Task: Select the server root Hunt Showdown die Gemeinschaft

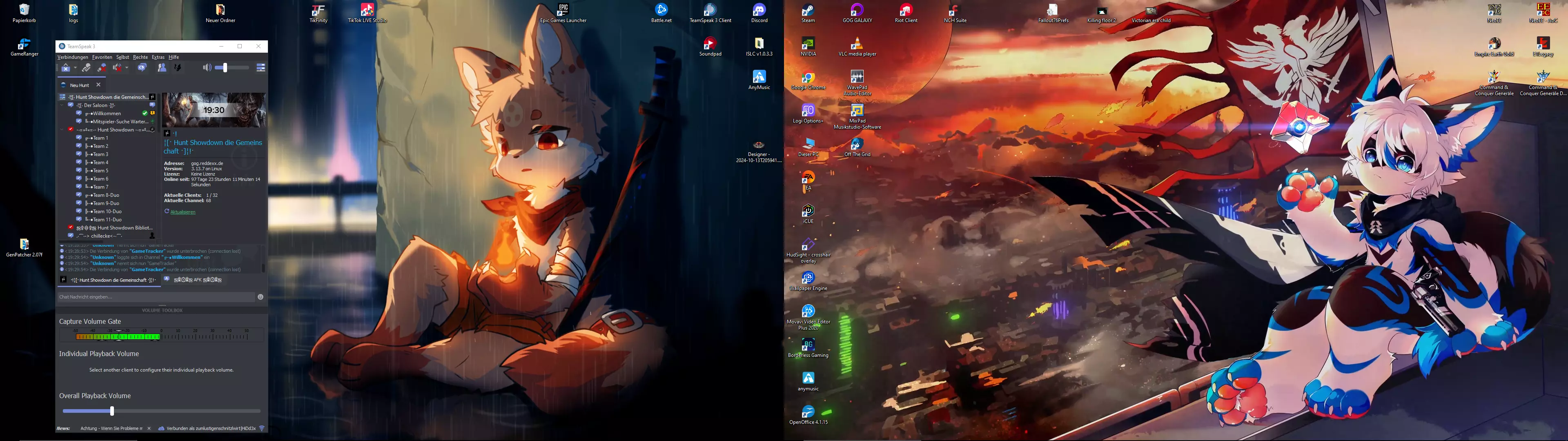Action: (108, 97)
